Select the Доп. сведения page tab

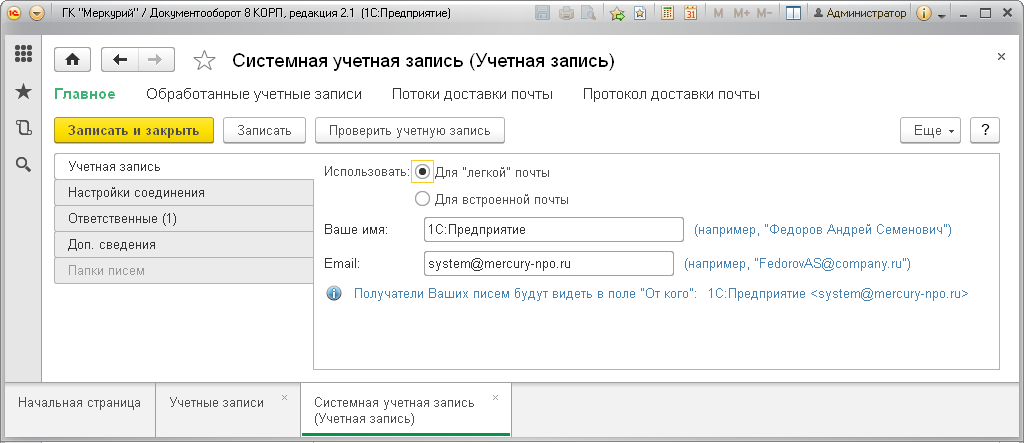coord(184,245)
